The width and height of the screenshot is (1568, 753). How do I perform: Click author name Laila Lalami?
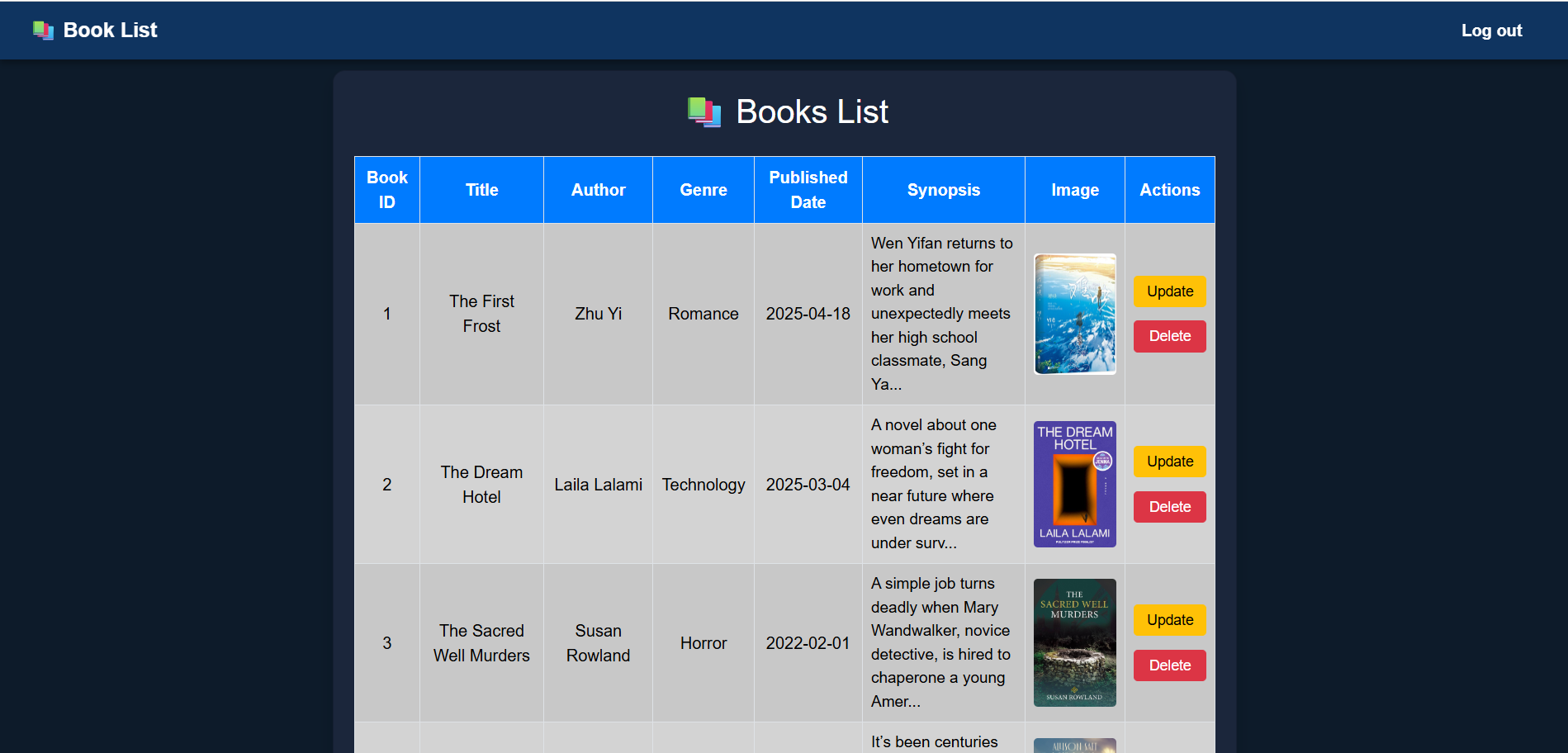point(599,485)
